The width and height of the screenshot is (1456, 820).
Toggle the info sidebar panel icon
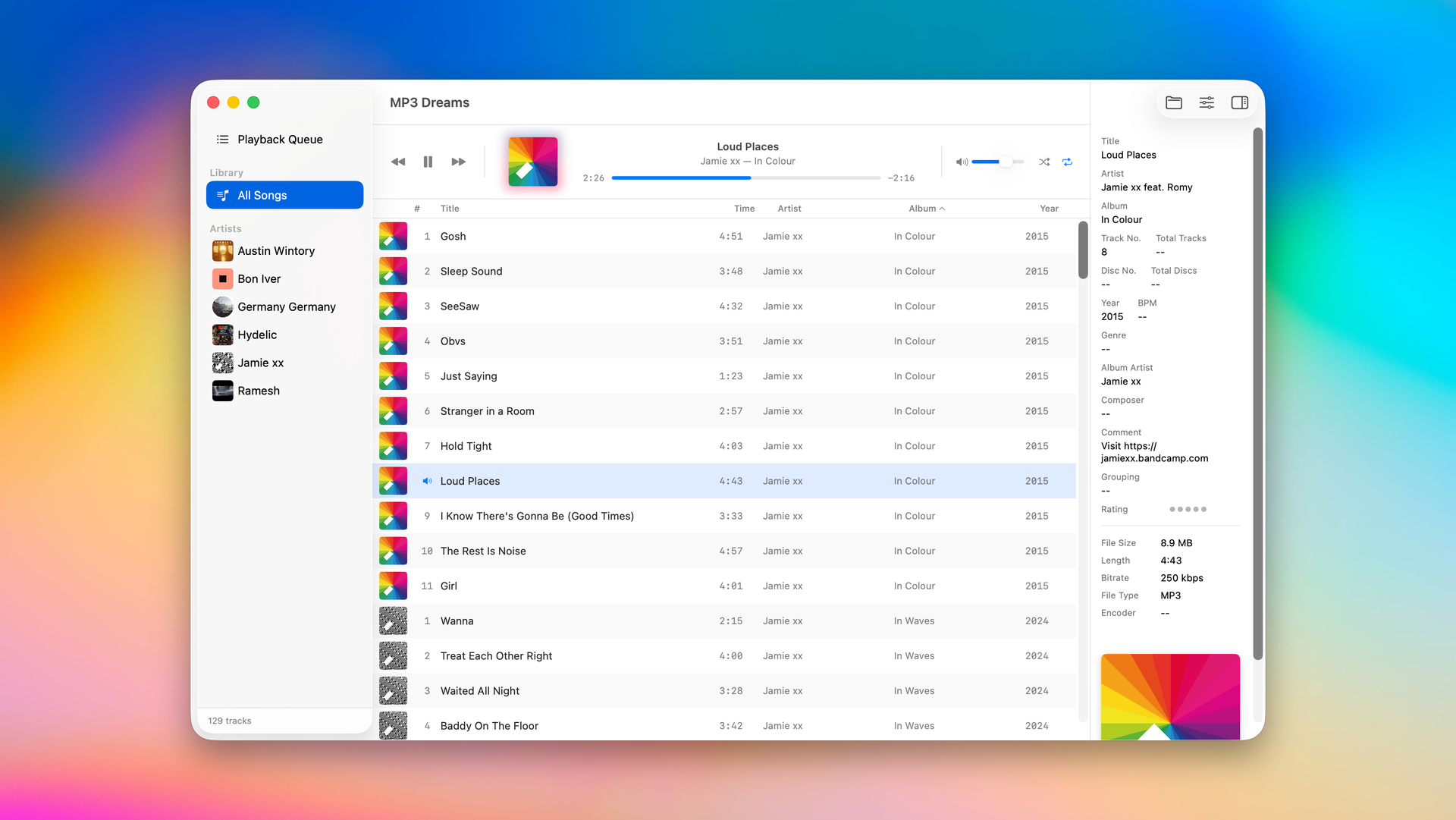(1239, 102)
